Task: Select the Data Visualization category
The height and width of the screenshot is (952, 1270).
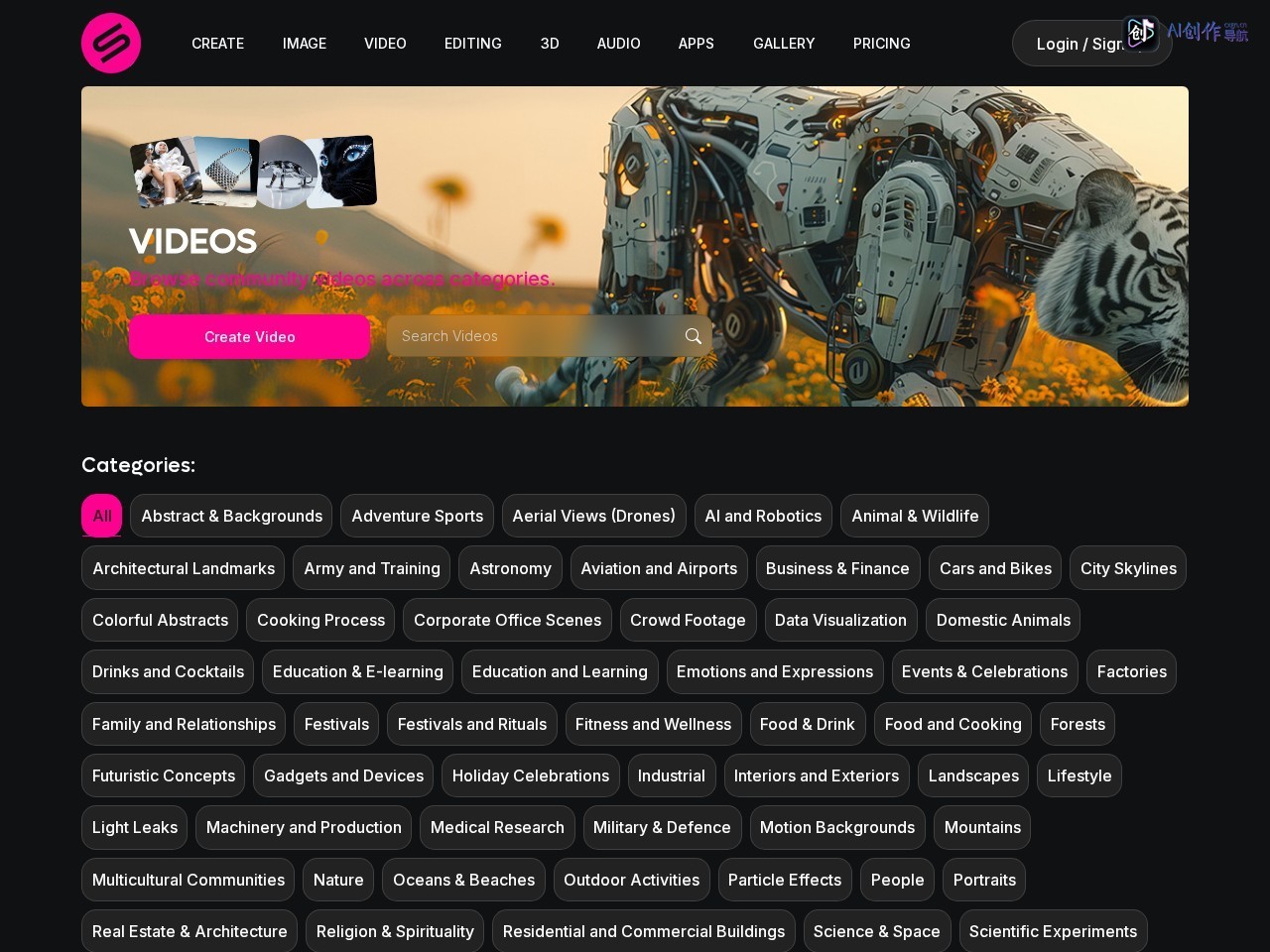Action: (840, 620)
